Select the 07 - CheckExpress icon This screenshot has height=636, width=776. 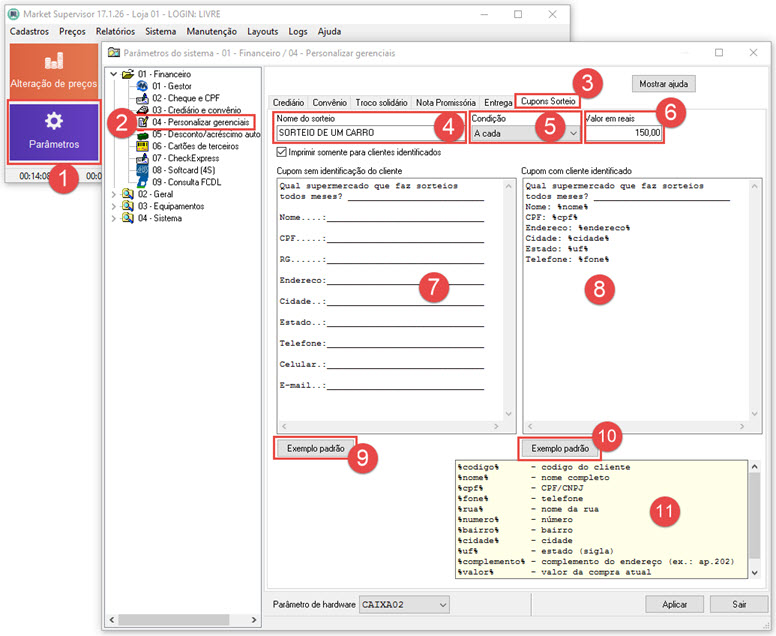(x=143, y=158)
